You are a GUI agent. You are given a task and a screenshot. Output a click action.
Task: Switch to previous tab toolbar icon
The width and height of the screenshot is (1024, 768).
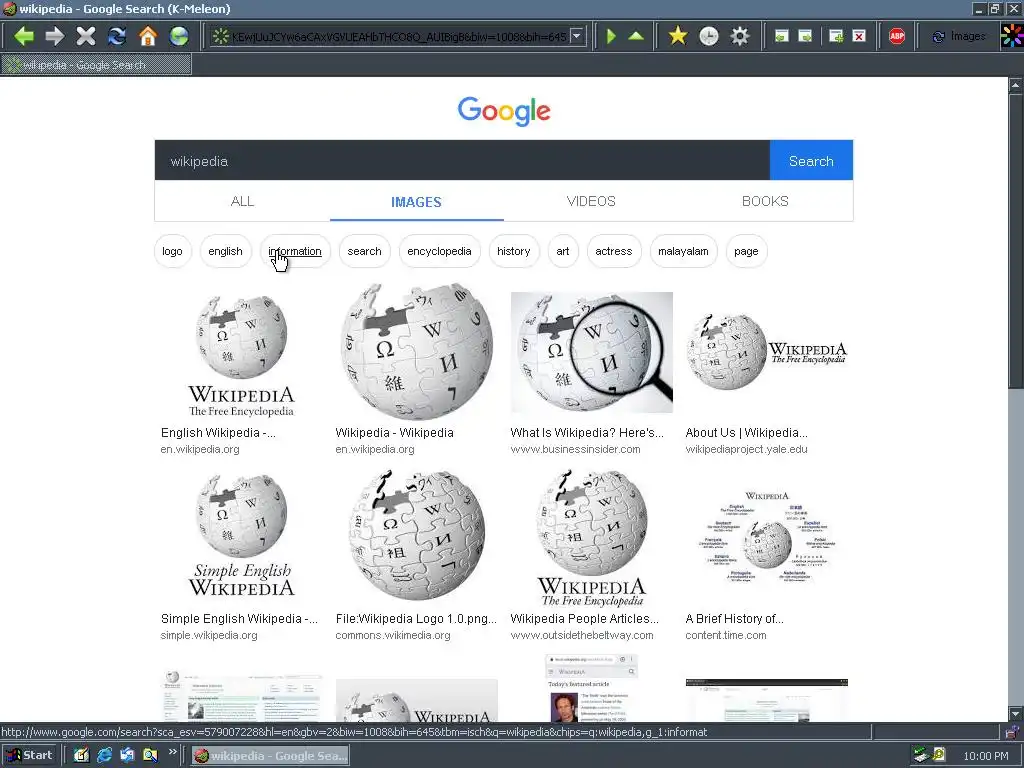(781, 36)
